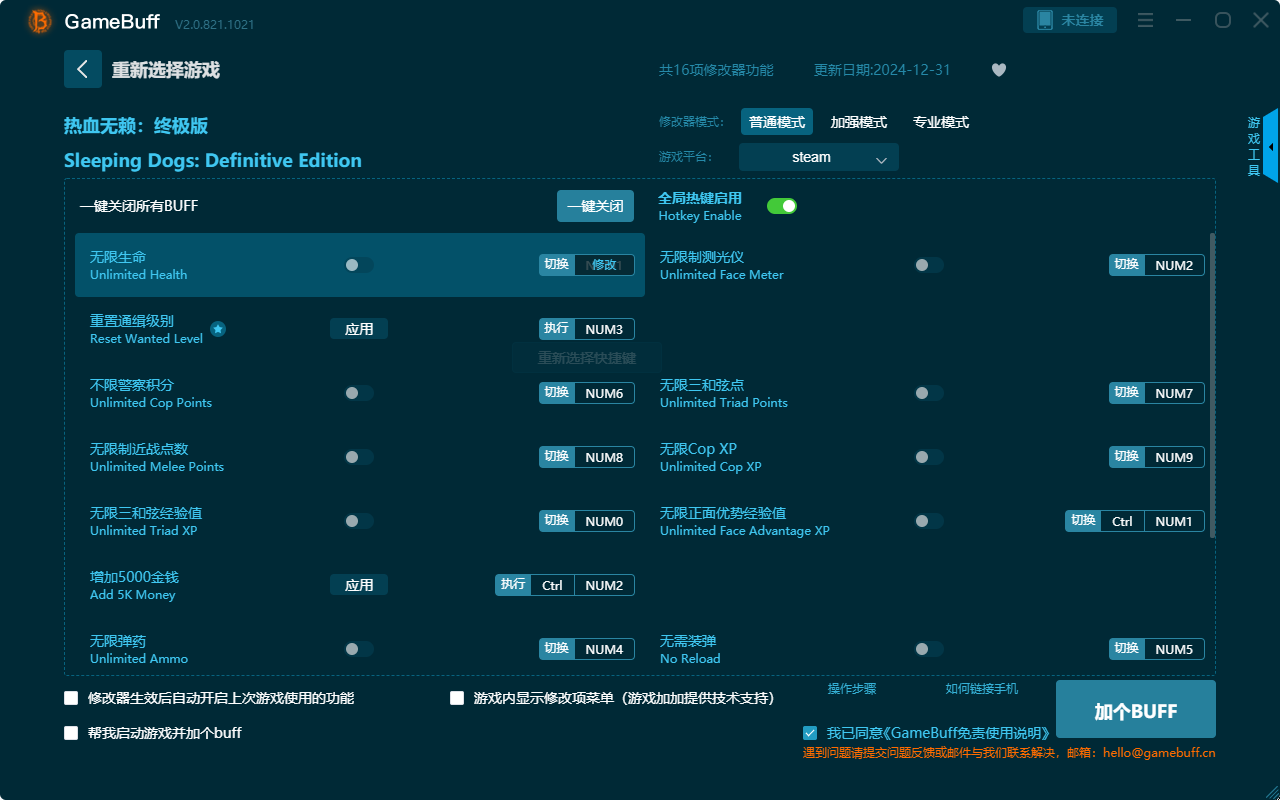Click the heart favorite icon
1280x800 pixels.
click(998, 70)
